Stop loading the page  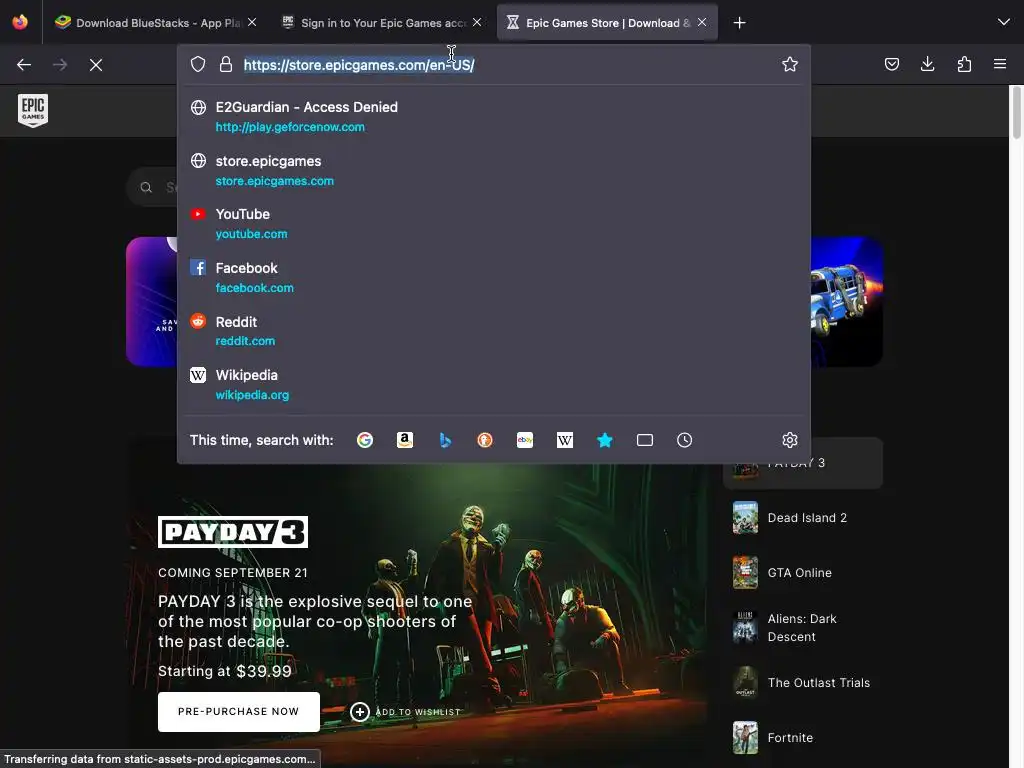click(x=96, y=65)
